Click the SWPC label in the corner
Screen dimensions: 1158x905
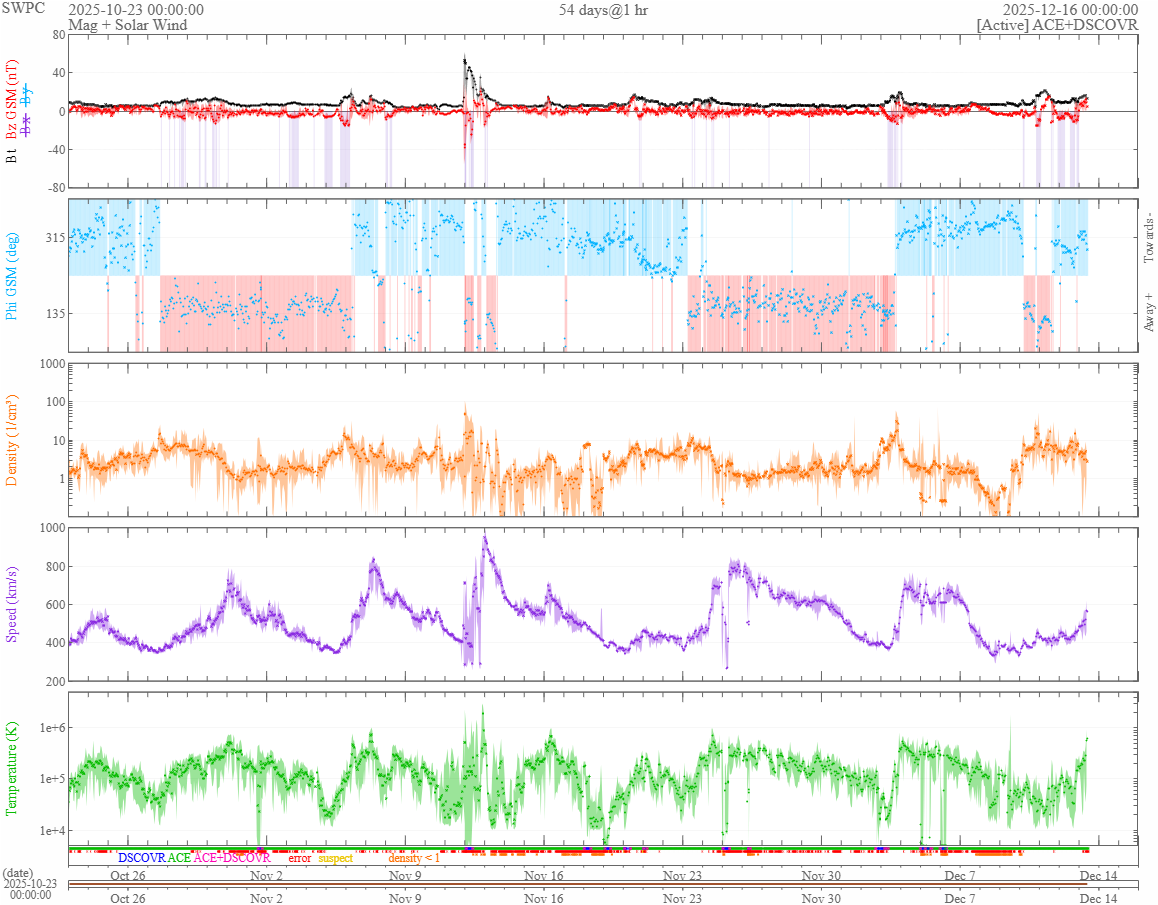pyautogui.click(x=23, y=8)
